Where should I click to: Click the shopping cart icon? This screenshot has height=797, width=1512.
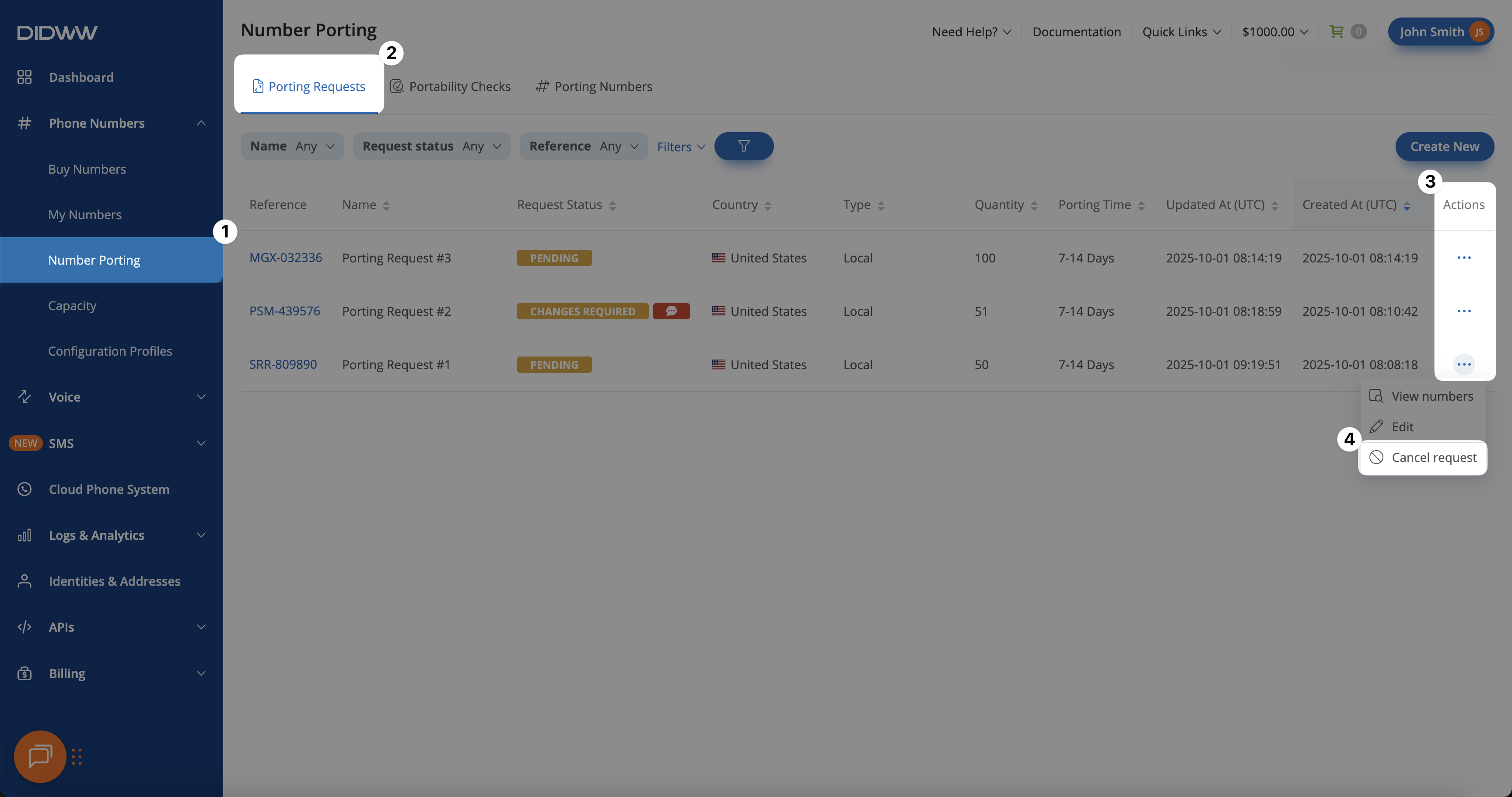click(x=1337, y=31)
